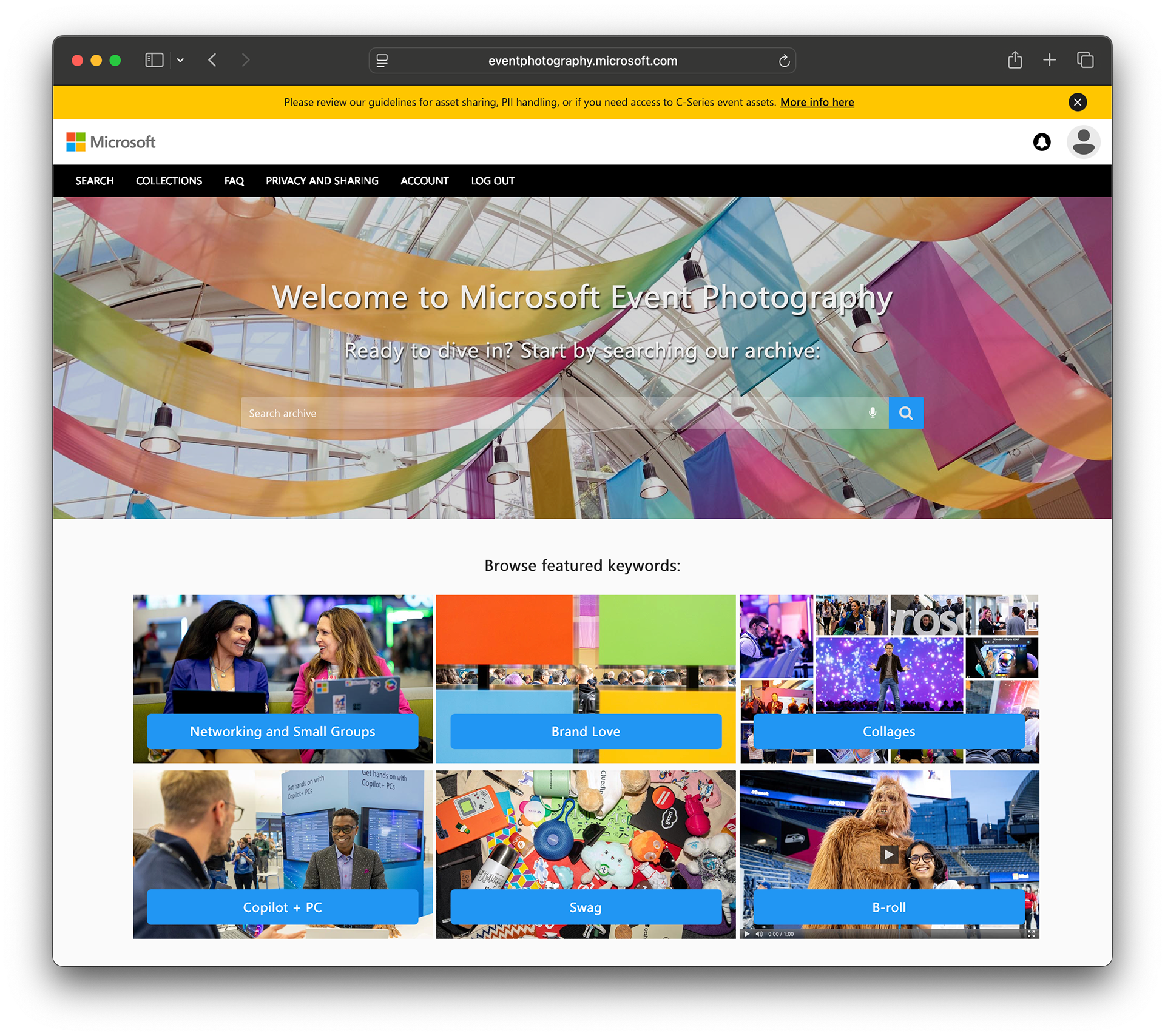Enter fullscreen on B-roll video
The width and height of the screenshot is (1165, 1036).
(1032, 934)
